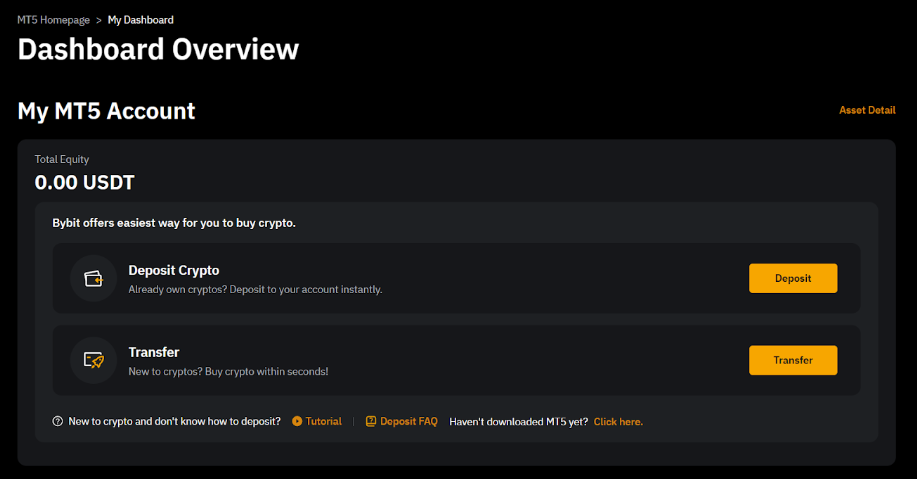Viewport: 917px width, 479px height.
Task: Click the 0.00 USDT equity value
Action: (x=84, y=183)
